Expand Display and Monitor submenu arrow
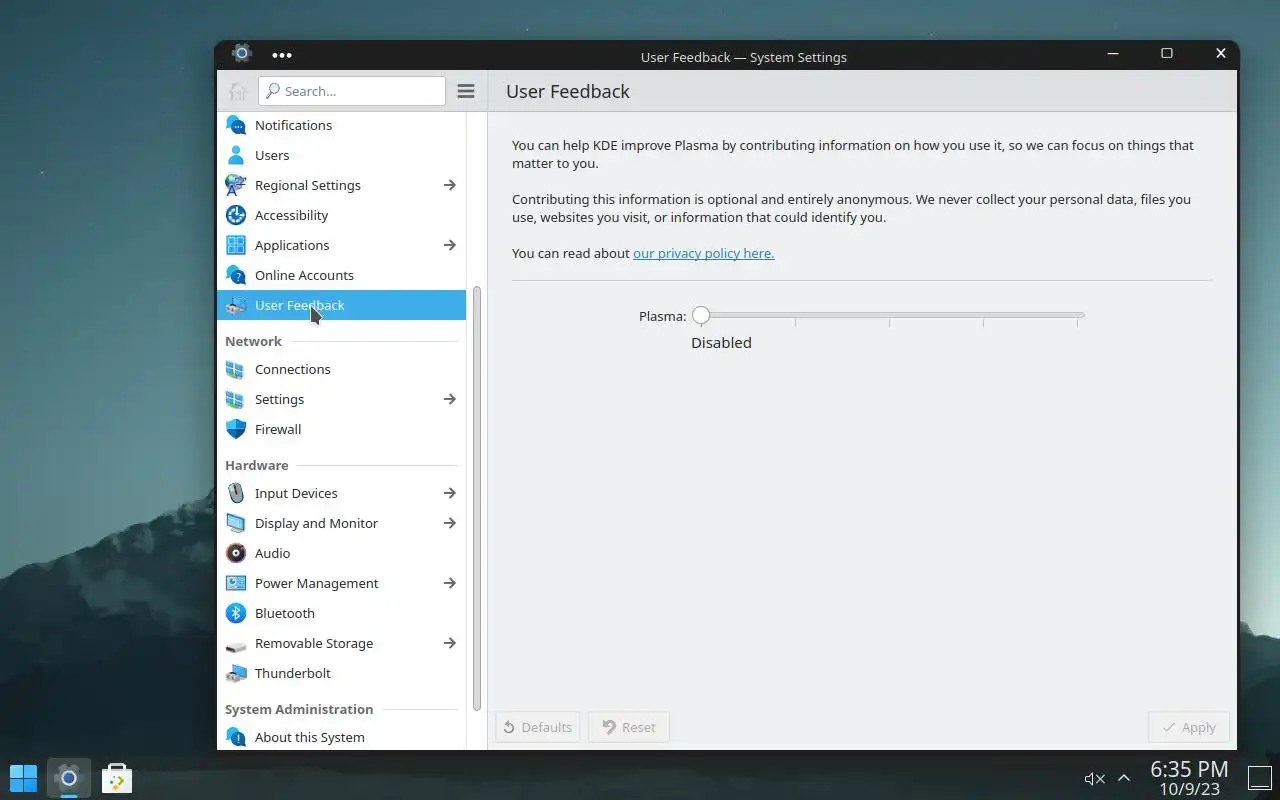The width and height of the screenshot is (1280, 800). 450,523
